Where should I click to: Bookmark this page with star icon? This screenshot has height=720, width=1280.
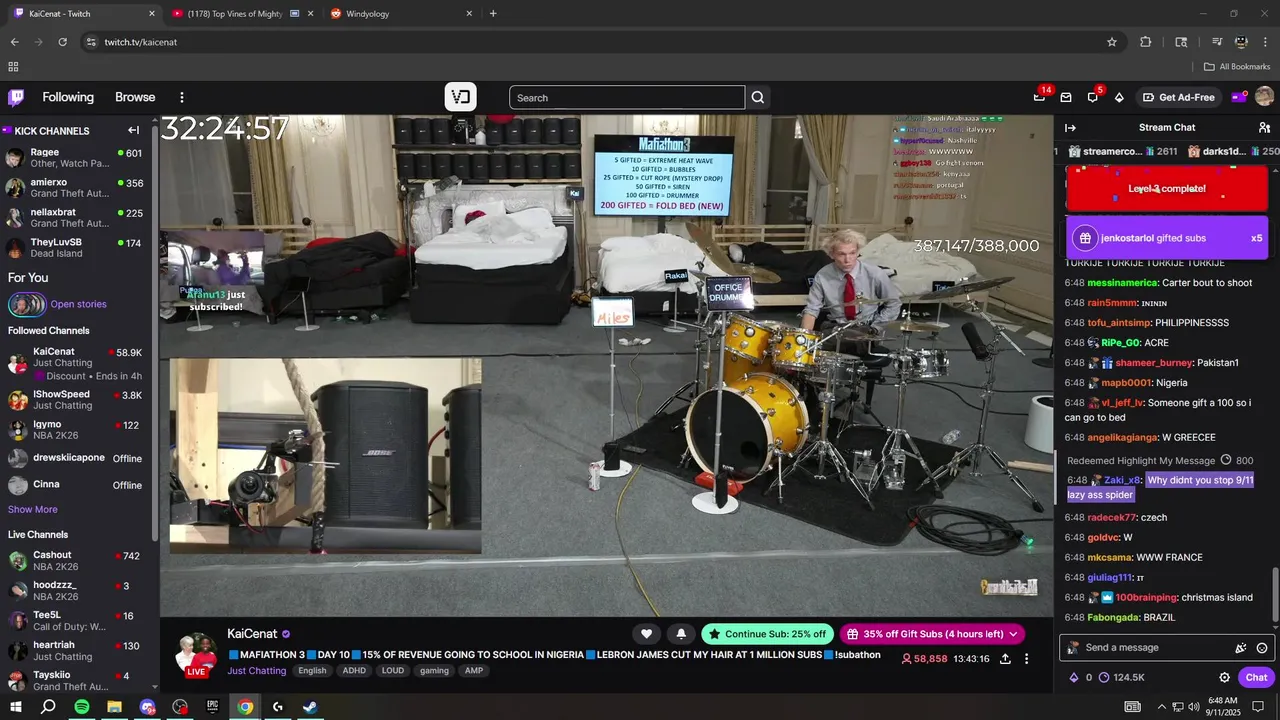[x=1112, y=42]
